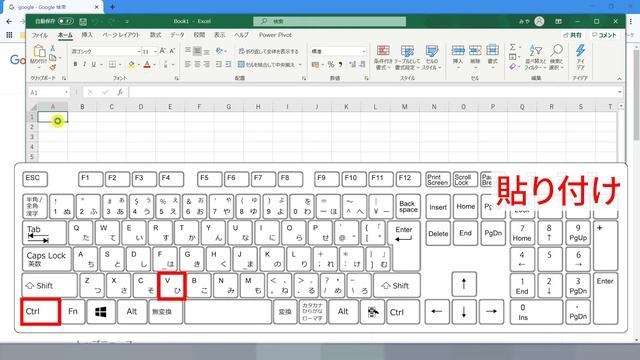640x360 pixels.
Task: Switch to the Insert tab
Action: (x=87, y=35)
